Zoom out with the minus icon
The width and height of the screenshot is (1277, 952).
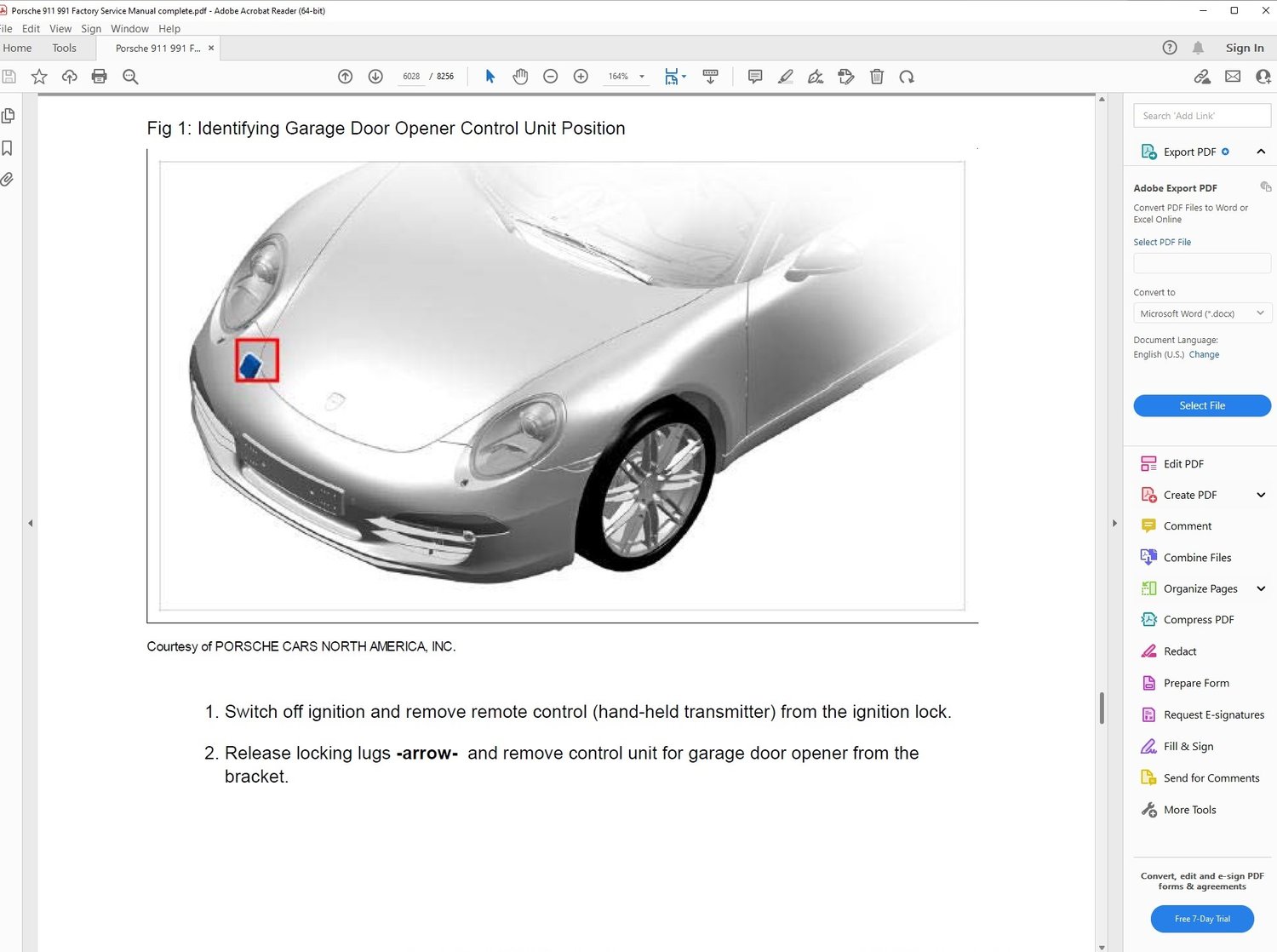551,77
